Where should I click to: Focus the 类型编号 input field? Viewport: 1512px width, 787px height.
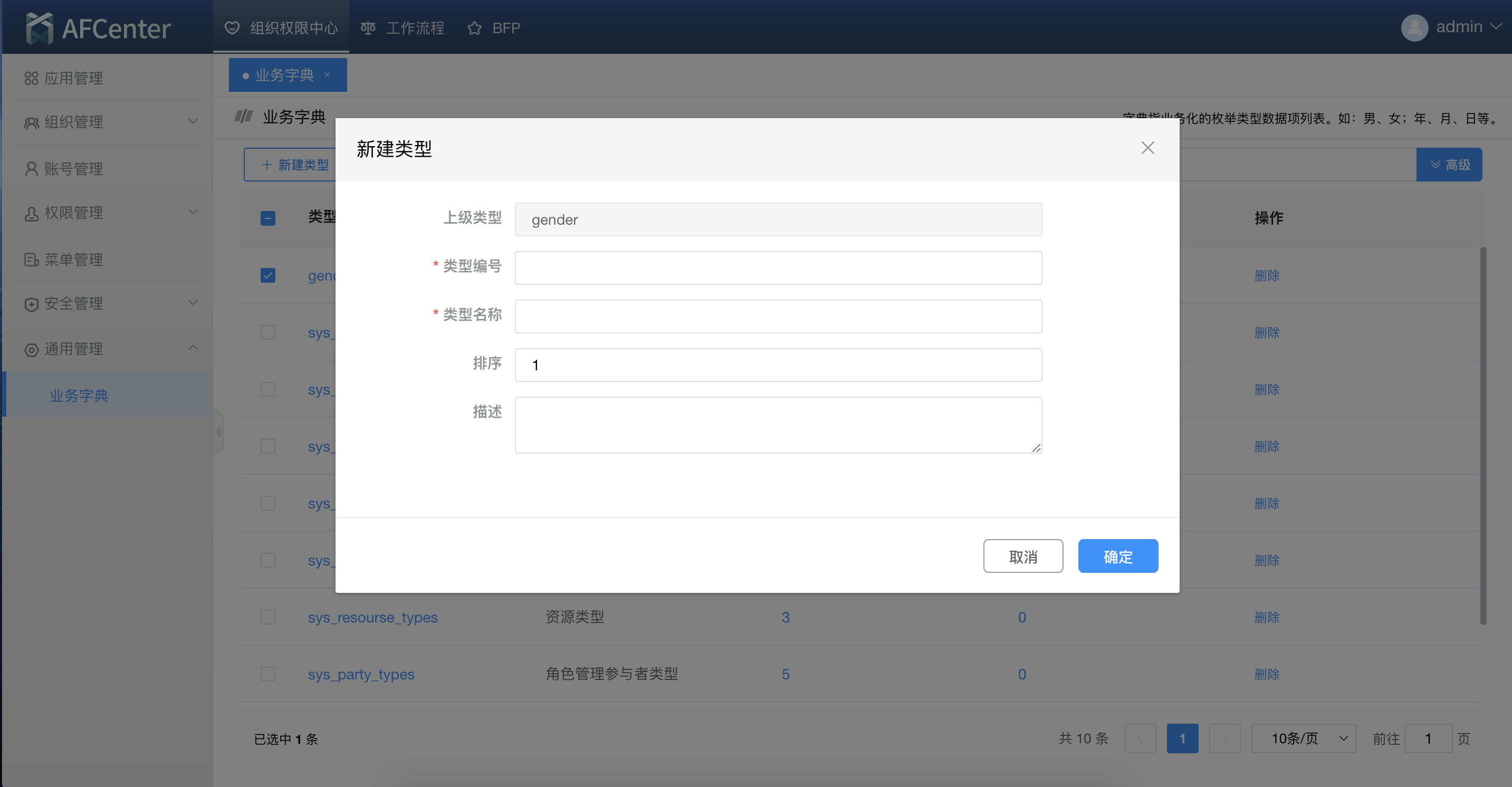point(778,267)
